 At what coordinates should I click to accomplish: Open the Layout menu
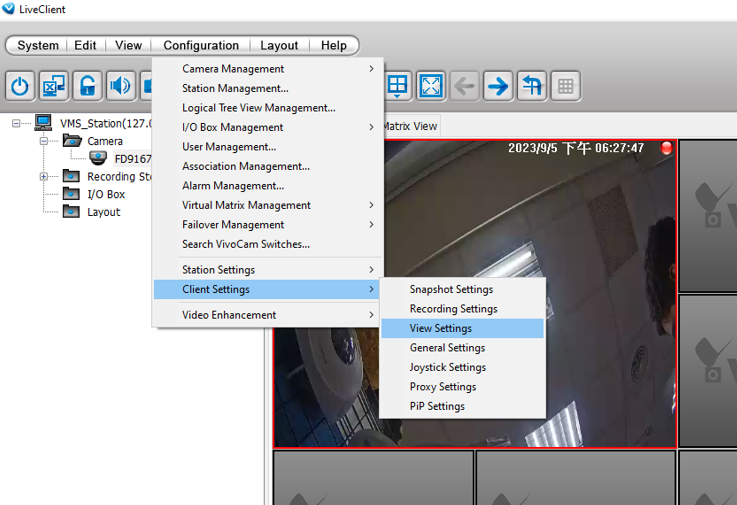click(x=279, y=46)
